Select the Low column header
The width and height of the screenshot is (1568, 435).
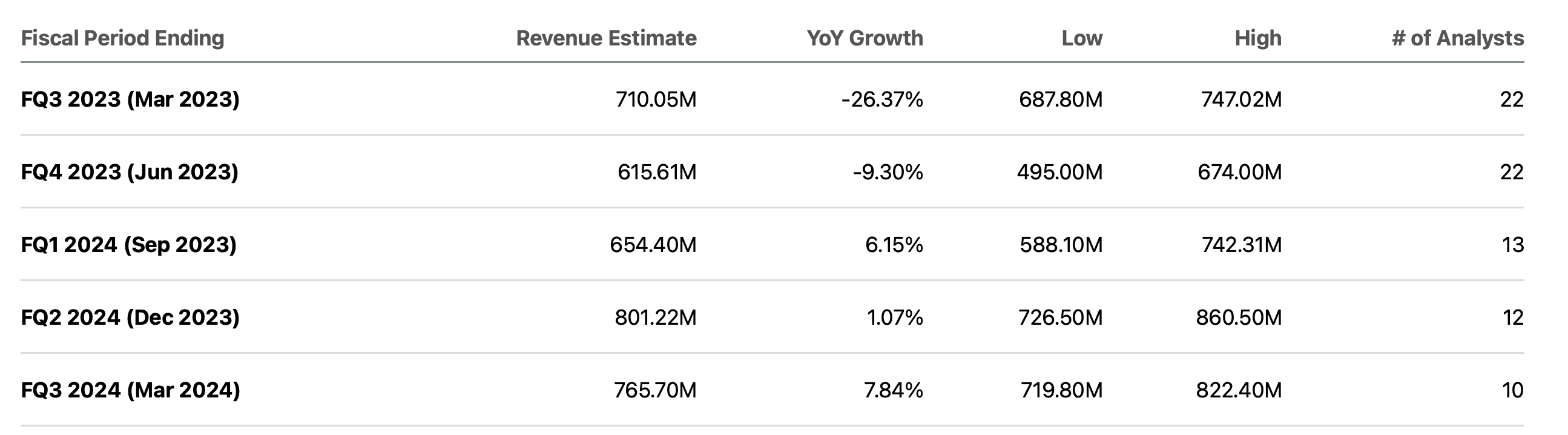[x=1082, y=38]
